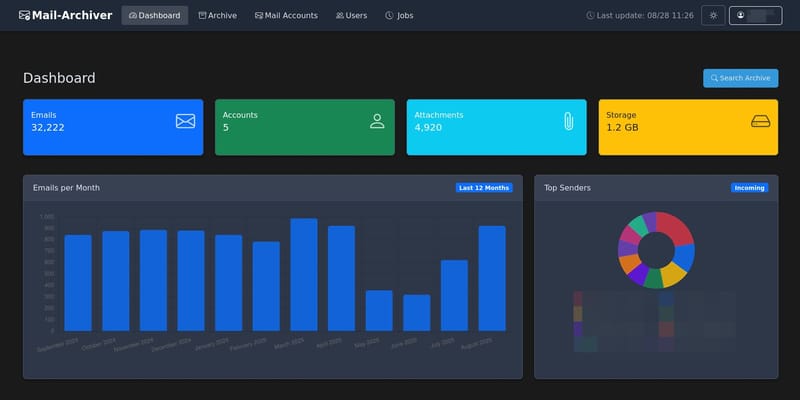Select the yellow donut chart segment

[673, 274]
